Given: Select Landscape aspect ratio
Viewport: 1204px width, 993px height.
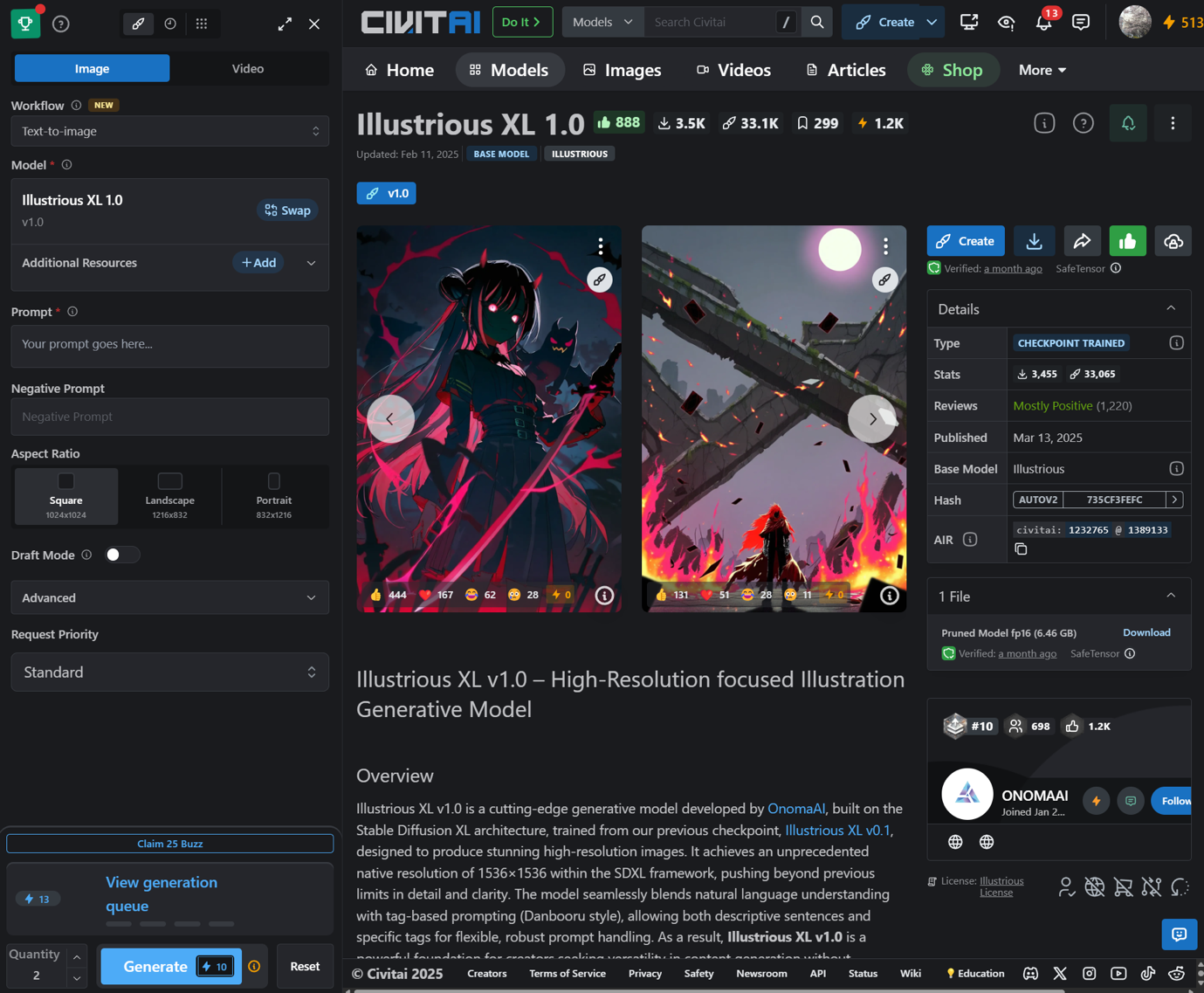Looking at the screenshot, I should pos(170,496).
